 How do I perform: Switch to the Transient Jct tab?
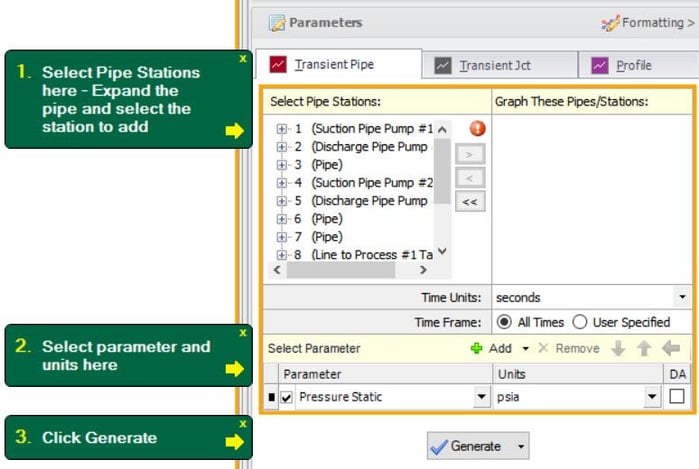pyautogui.click(x=499, y=66)
